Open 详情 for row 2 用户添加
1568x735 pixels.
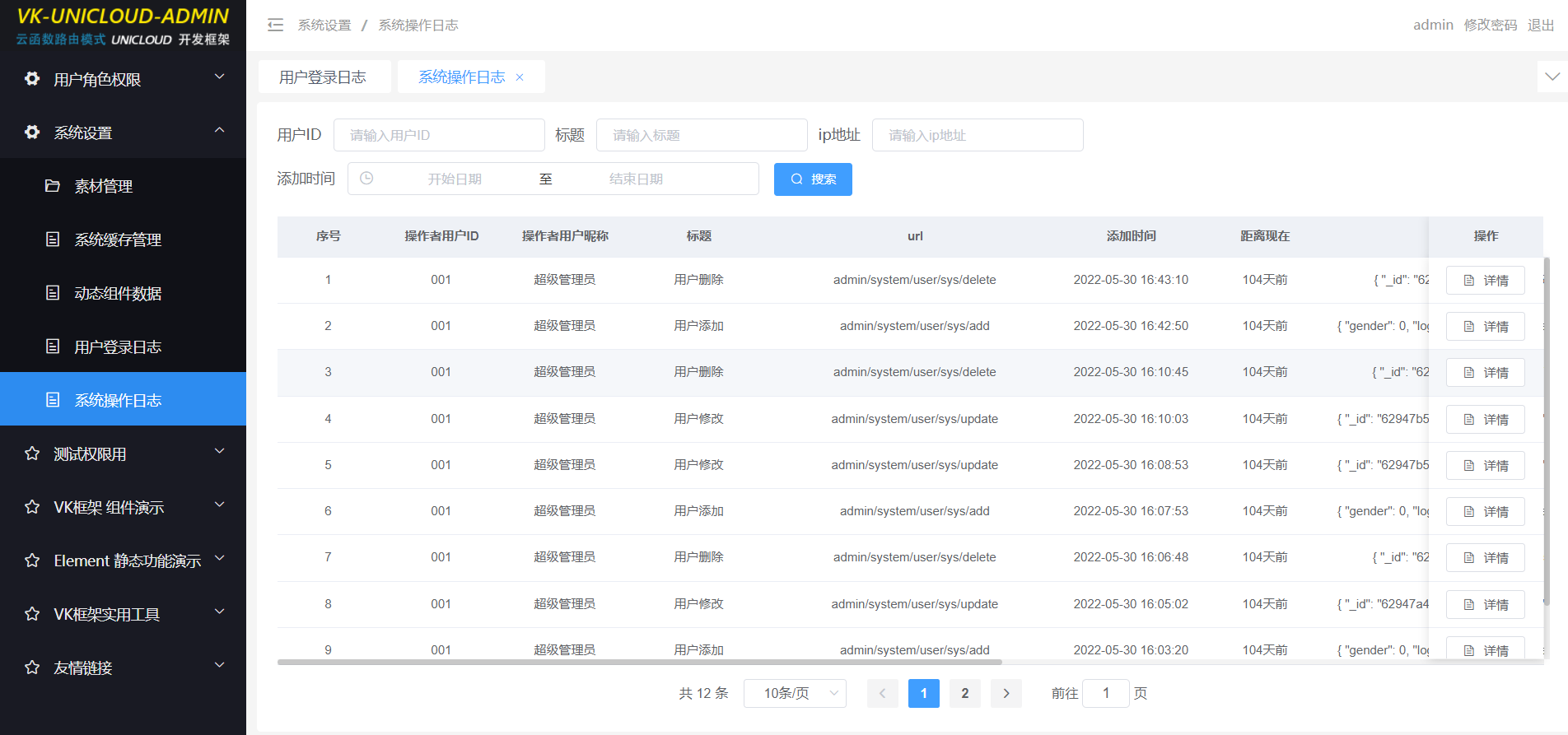pyautogui.click(x=1485, y=327)
